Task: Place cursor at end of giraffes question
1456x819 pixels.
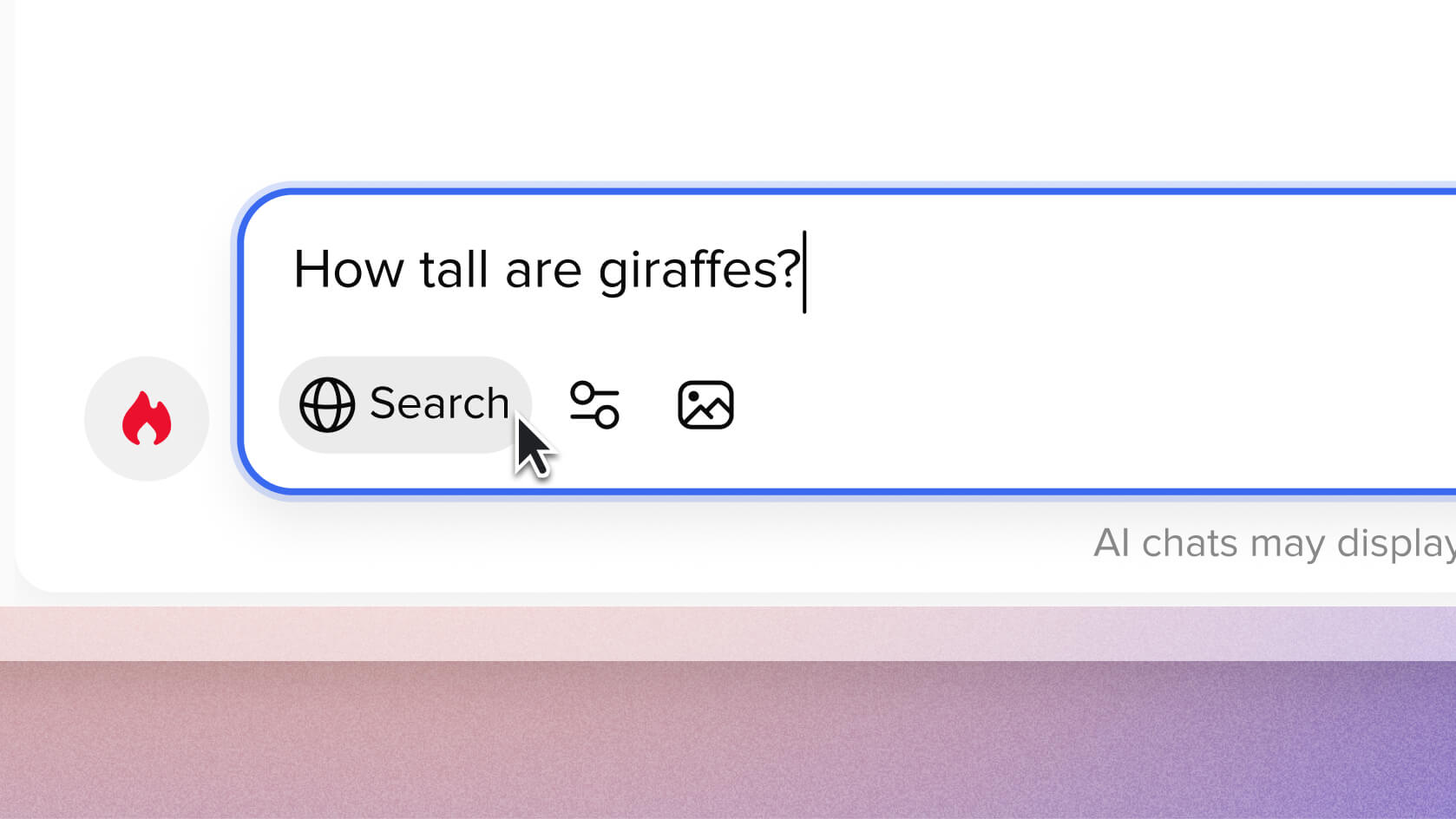Action: tap(803, 271)
